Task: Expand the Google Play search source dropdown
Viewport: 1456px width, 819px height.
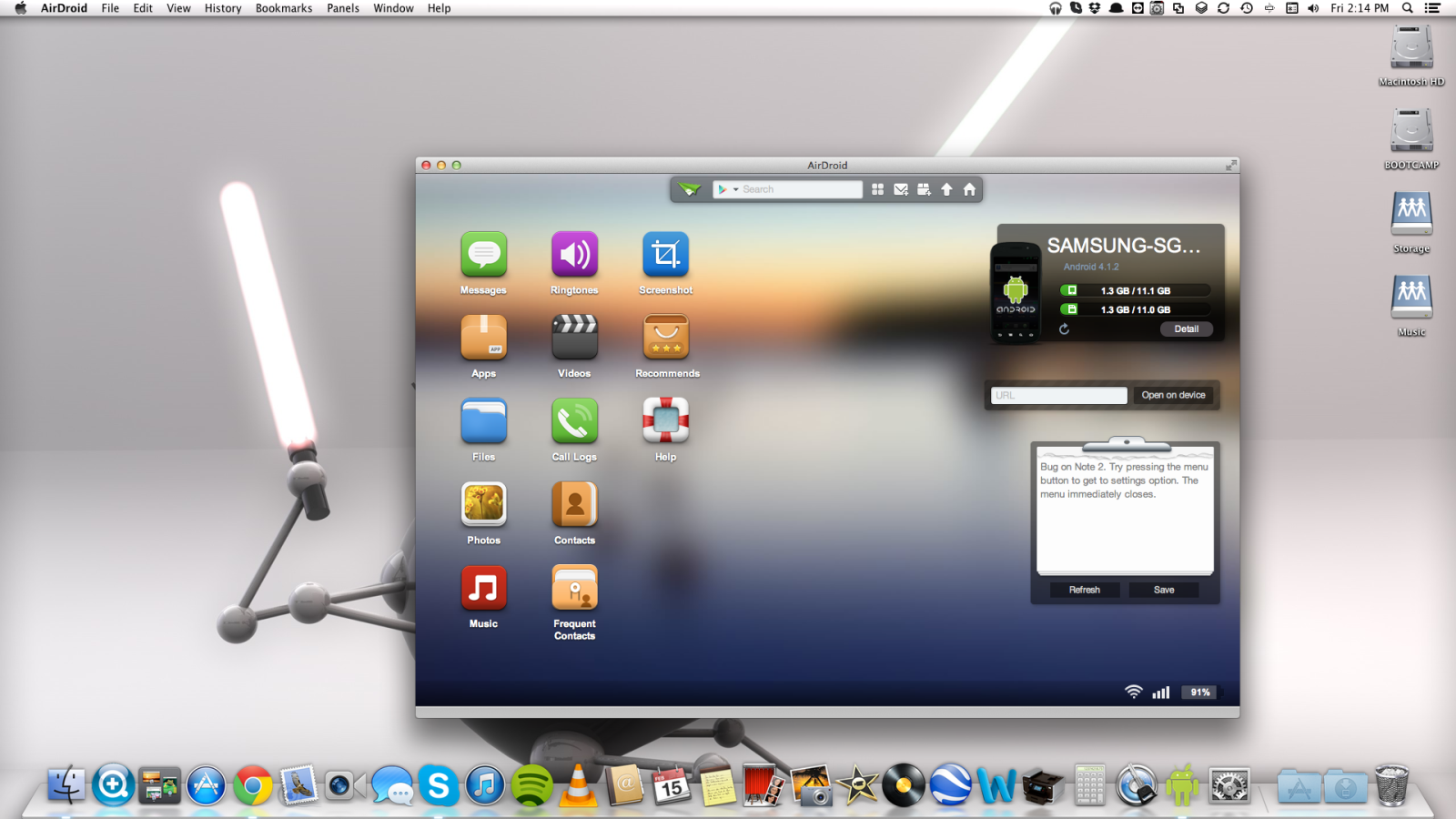Action: (x=727, y=189)
